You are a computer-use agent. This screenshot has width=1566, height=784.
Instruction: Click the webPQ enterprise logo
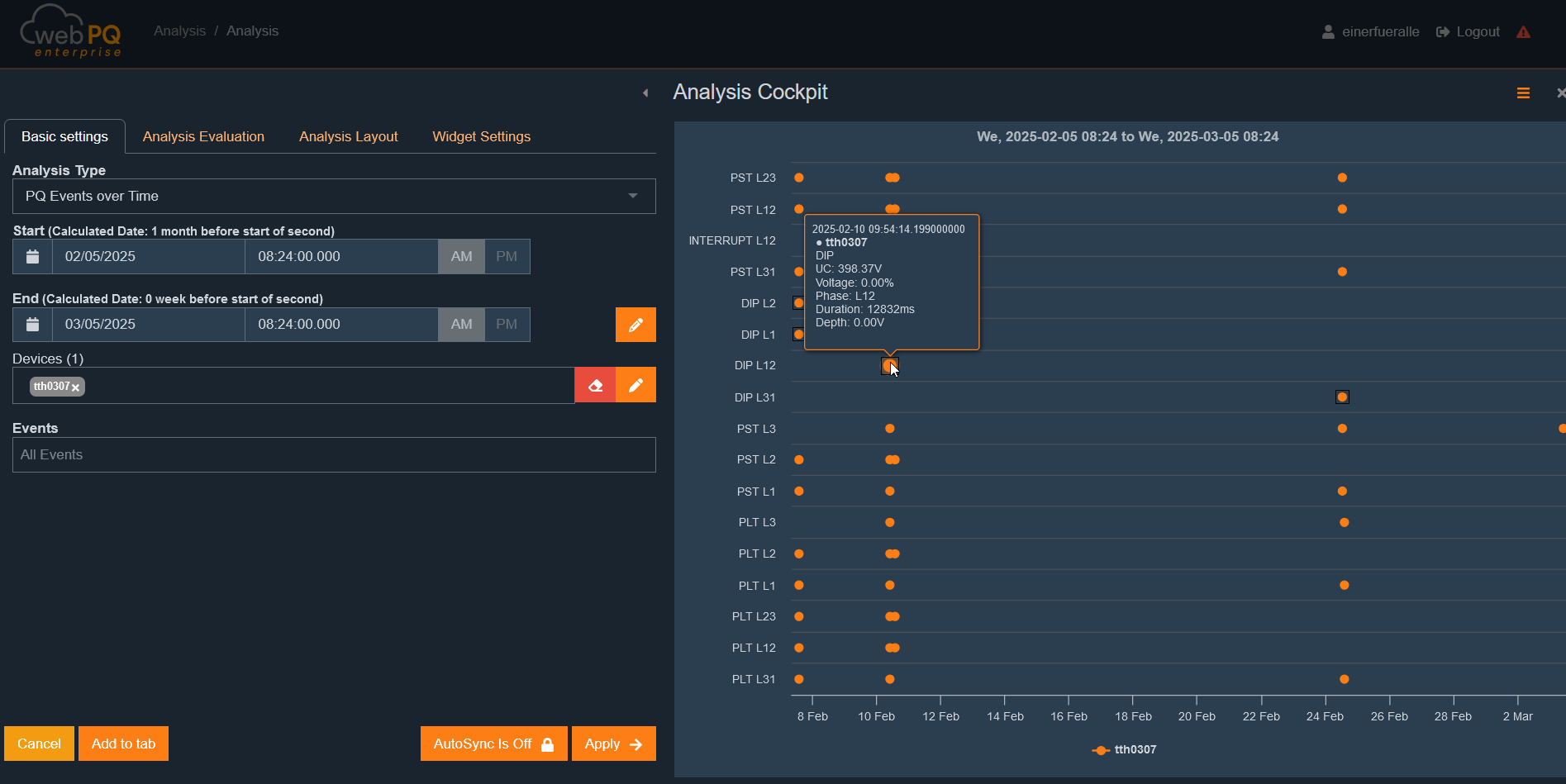[71, 33]
